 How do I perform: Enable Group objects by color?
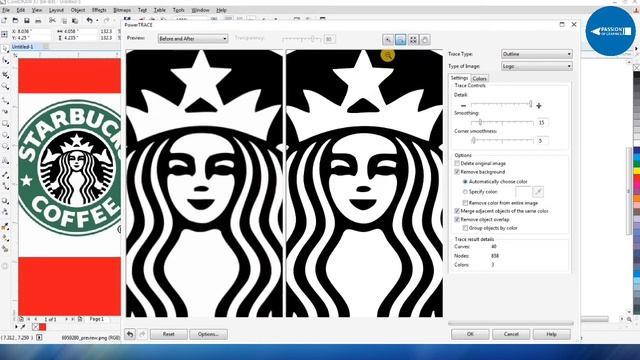click(465, 228)
